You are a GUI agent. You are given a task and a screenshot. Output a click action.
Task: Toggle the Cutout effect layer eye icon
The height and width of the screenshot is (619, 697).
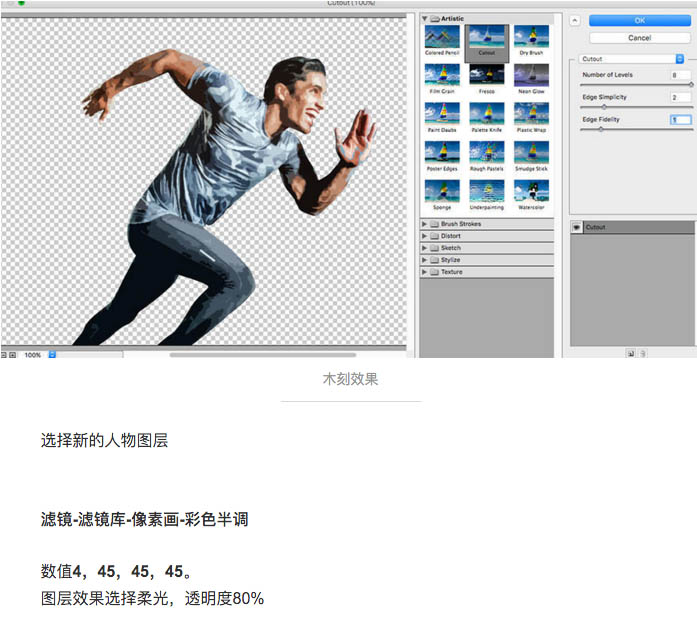click(x=577, y=228)
